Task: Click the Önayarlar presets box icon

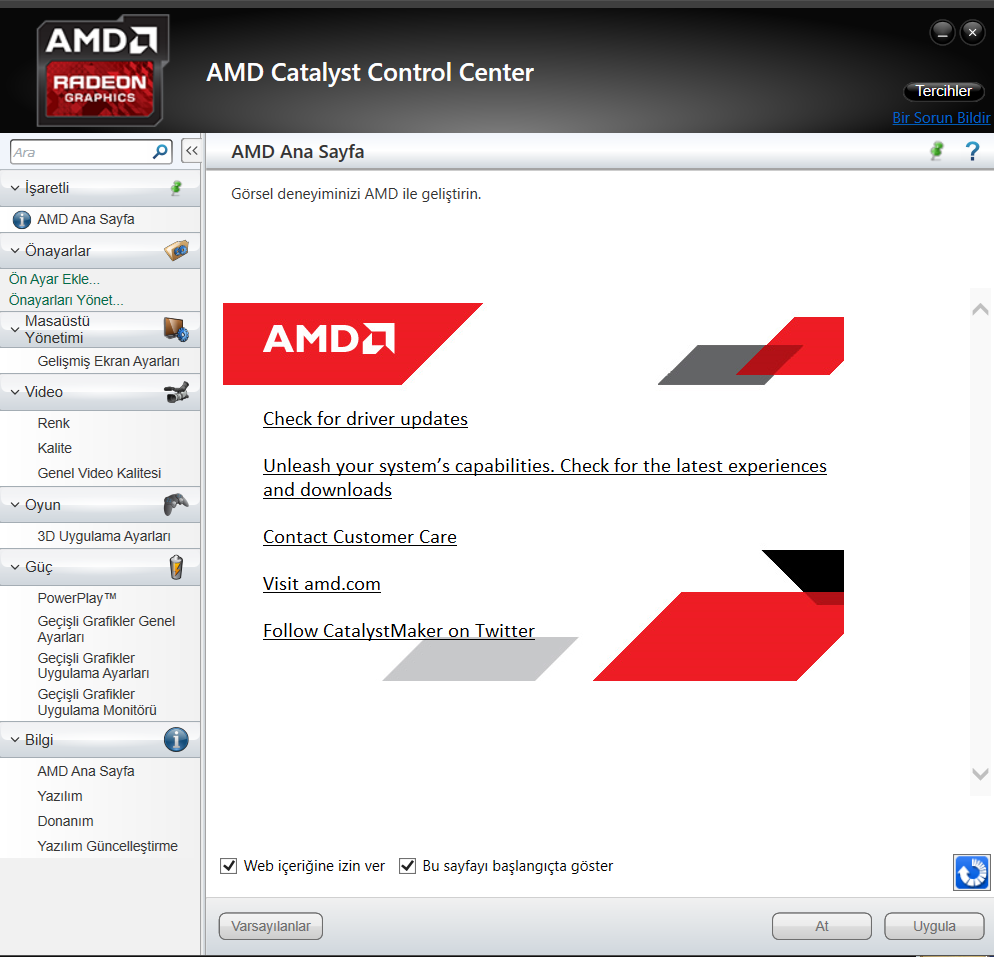Action: pyautogui.click(x=176, y=250)
